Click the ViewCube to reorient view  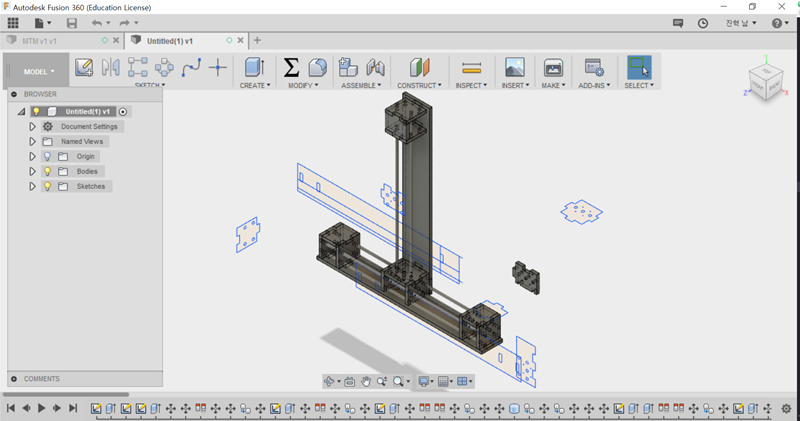tap(765, 82)
